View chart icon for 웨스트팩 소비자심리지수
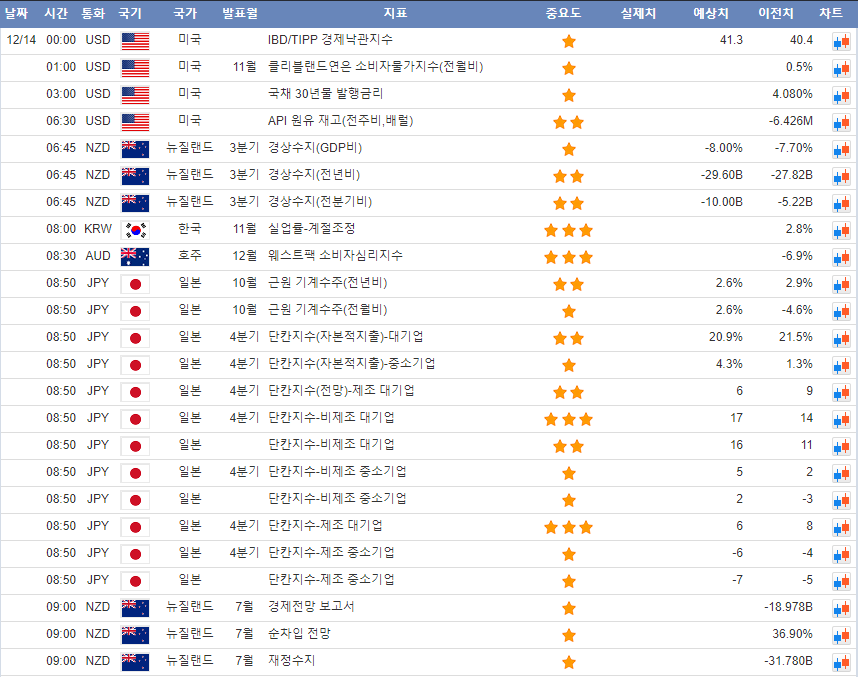Image resolution: width=858 pixels, height=677 pixels. point(839,257)
